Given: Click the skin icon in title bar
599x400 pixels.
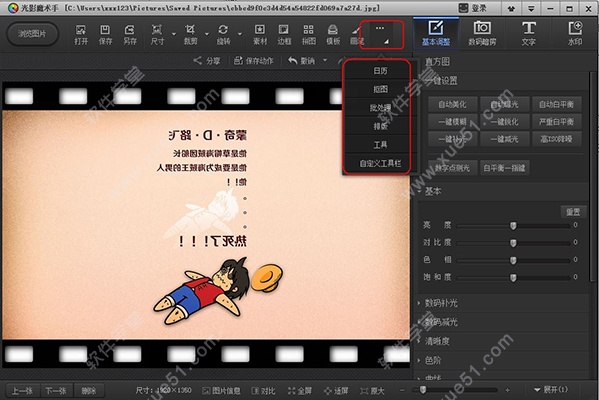Looking at the screenshot, I should (x=511, y=8).
